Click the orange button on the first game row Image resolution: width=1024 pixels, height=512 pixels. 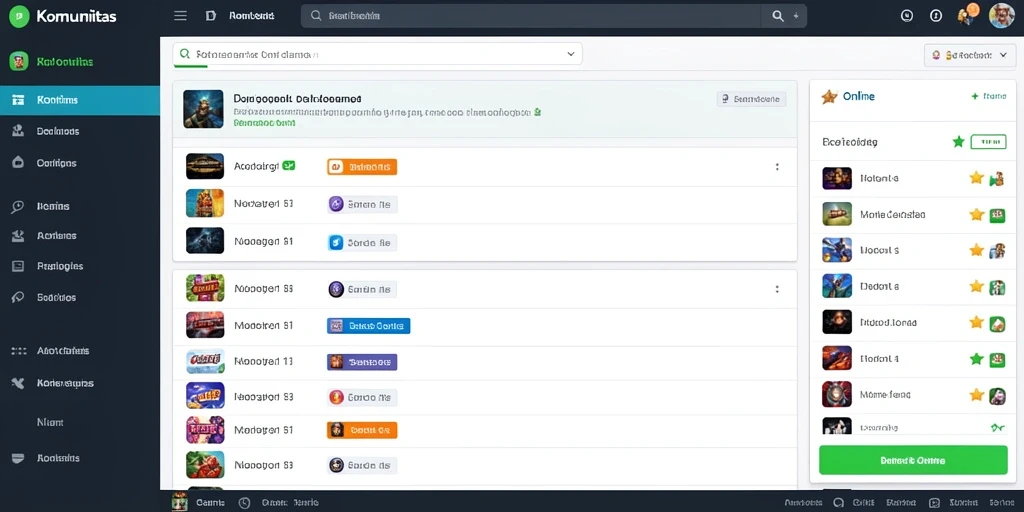click(x=362, y=167)
